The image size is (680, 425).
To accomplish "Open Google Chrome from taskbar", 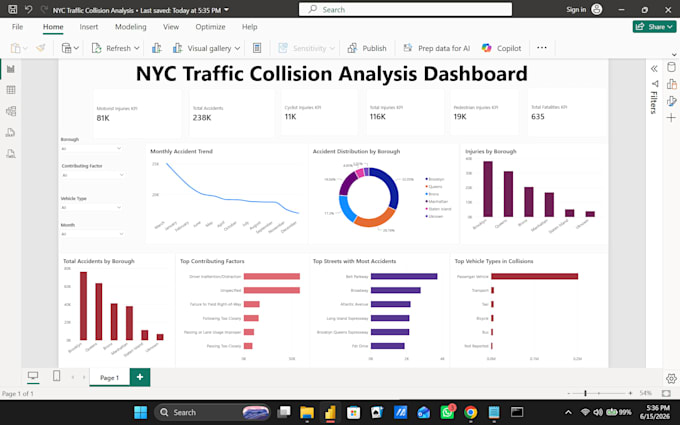I will coord(471,412).
